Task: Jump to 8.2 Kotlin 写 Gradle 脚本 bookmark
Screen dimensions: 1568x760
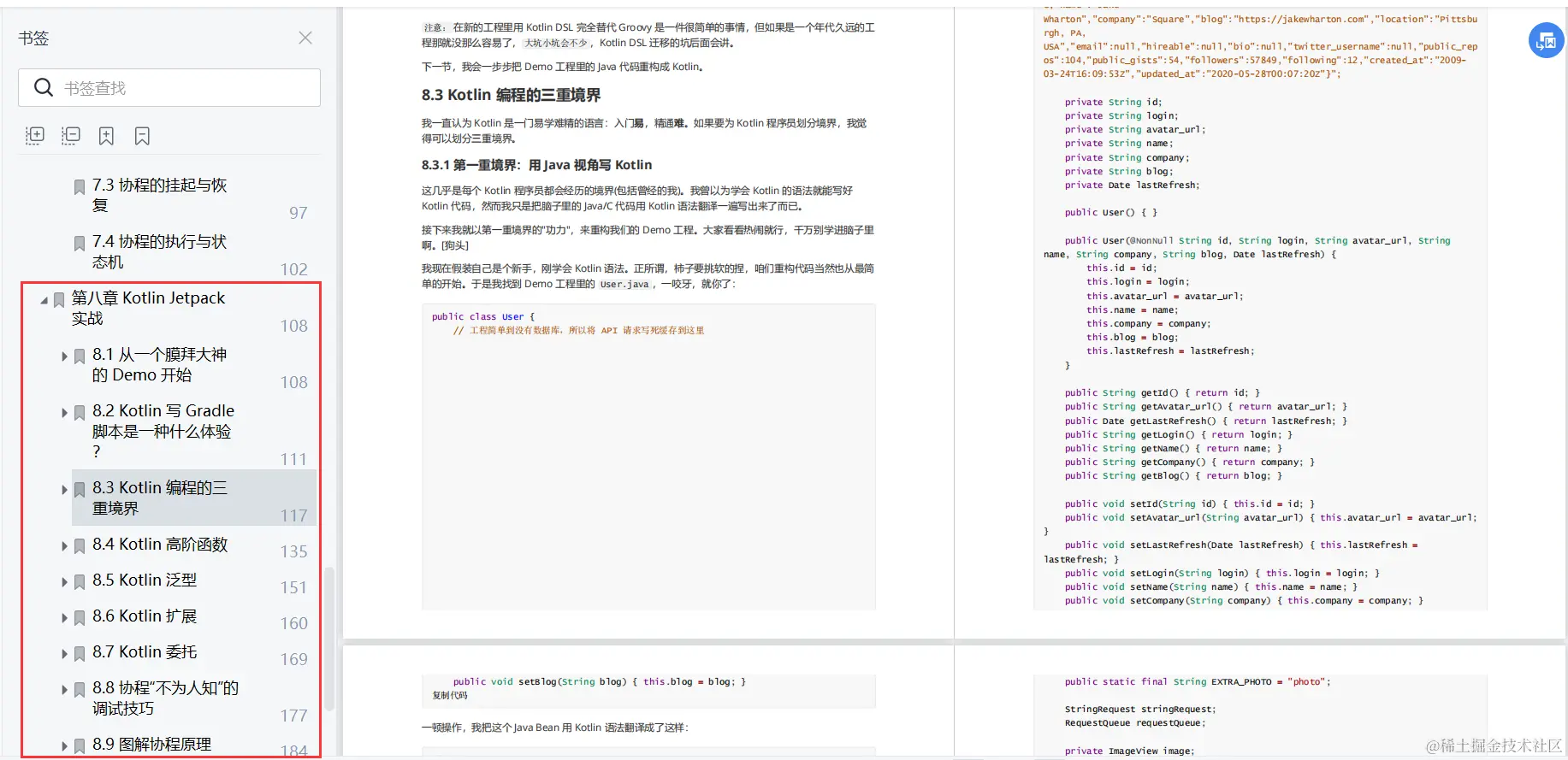Action: tap(163, 431)
